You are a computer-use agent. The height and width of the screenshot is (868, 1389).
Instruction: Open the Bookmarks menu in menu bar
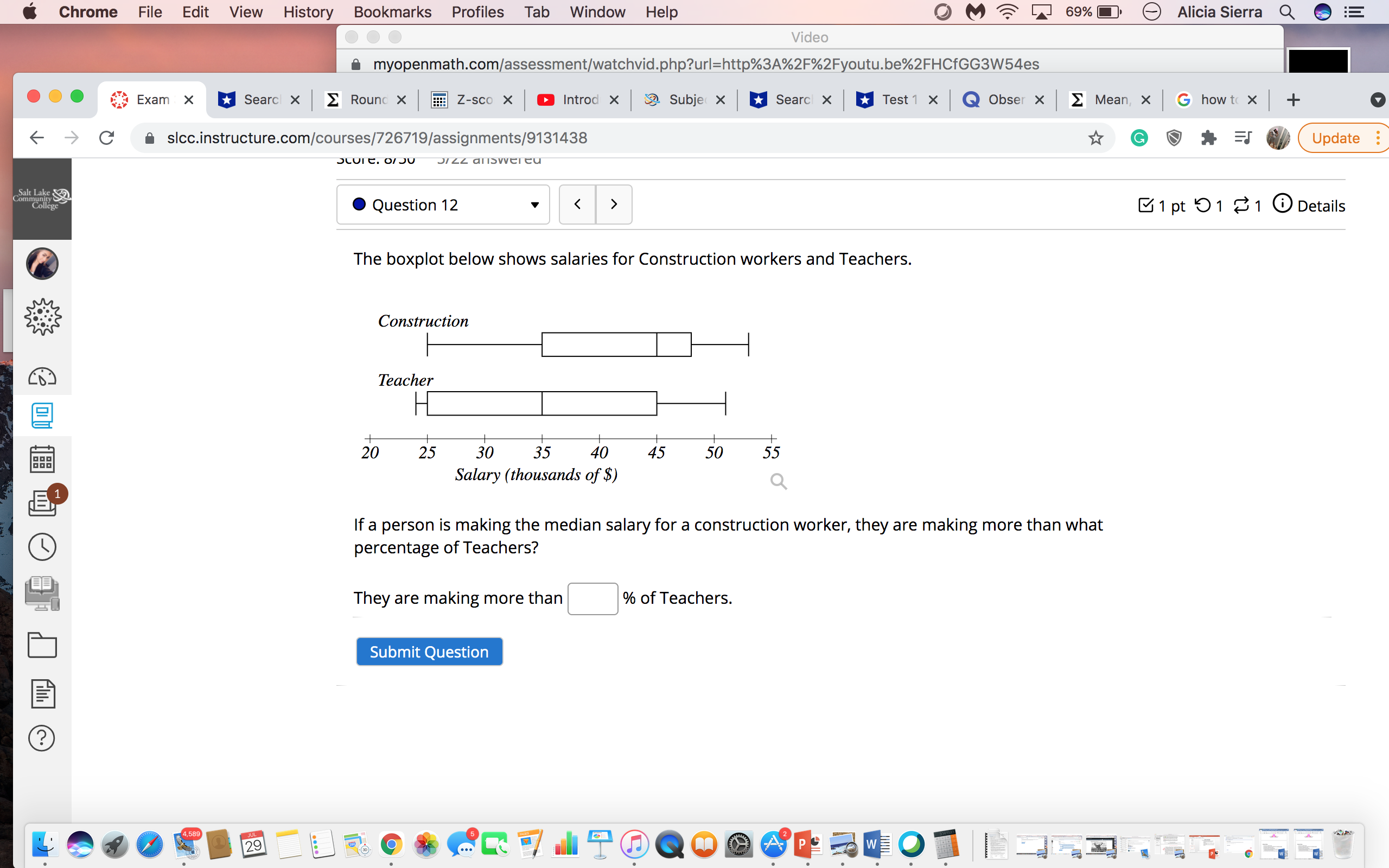point(392,12)
